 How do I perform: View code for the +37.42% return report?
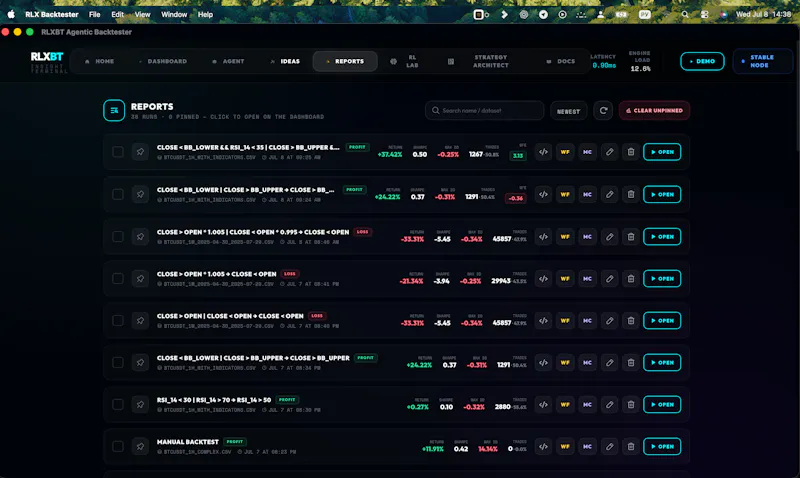(x=543, y=152)
